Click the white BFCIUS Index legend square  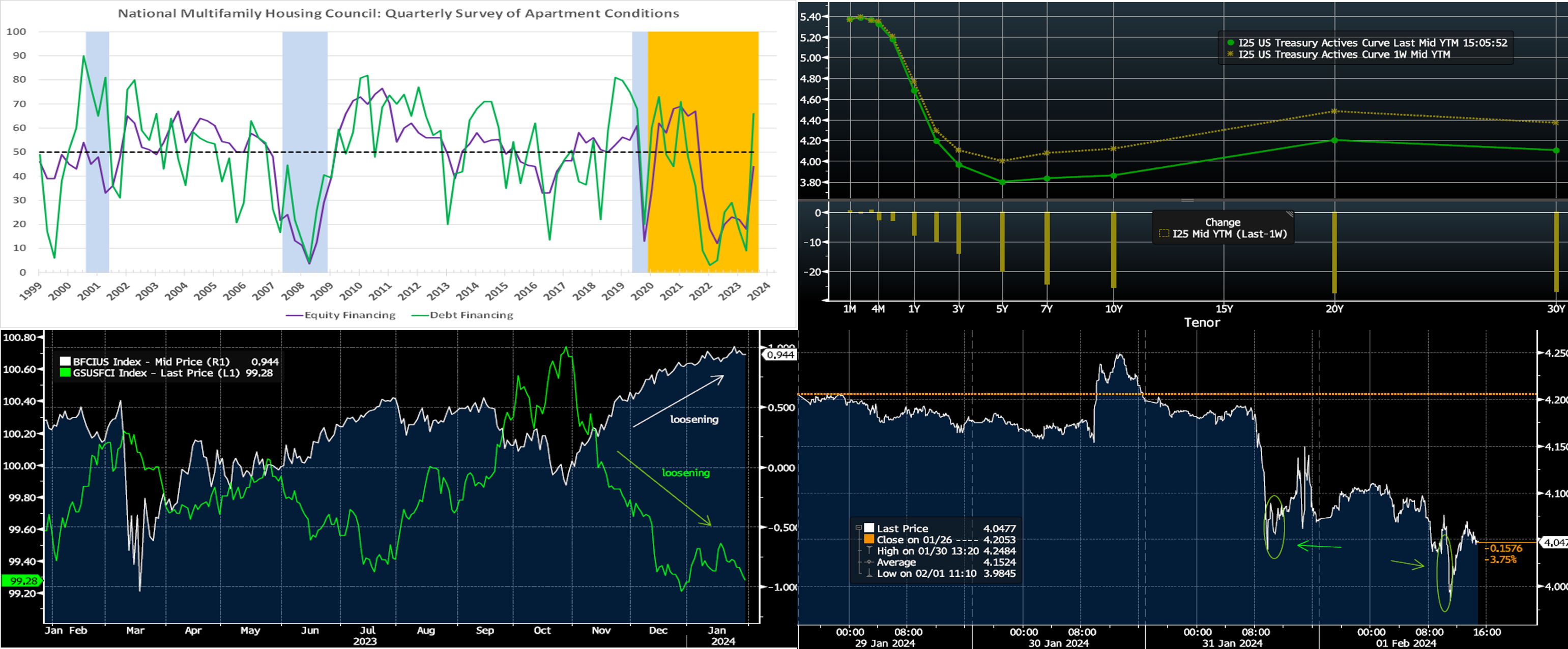point(65,361)
